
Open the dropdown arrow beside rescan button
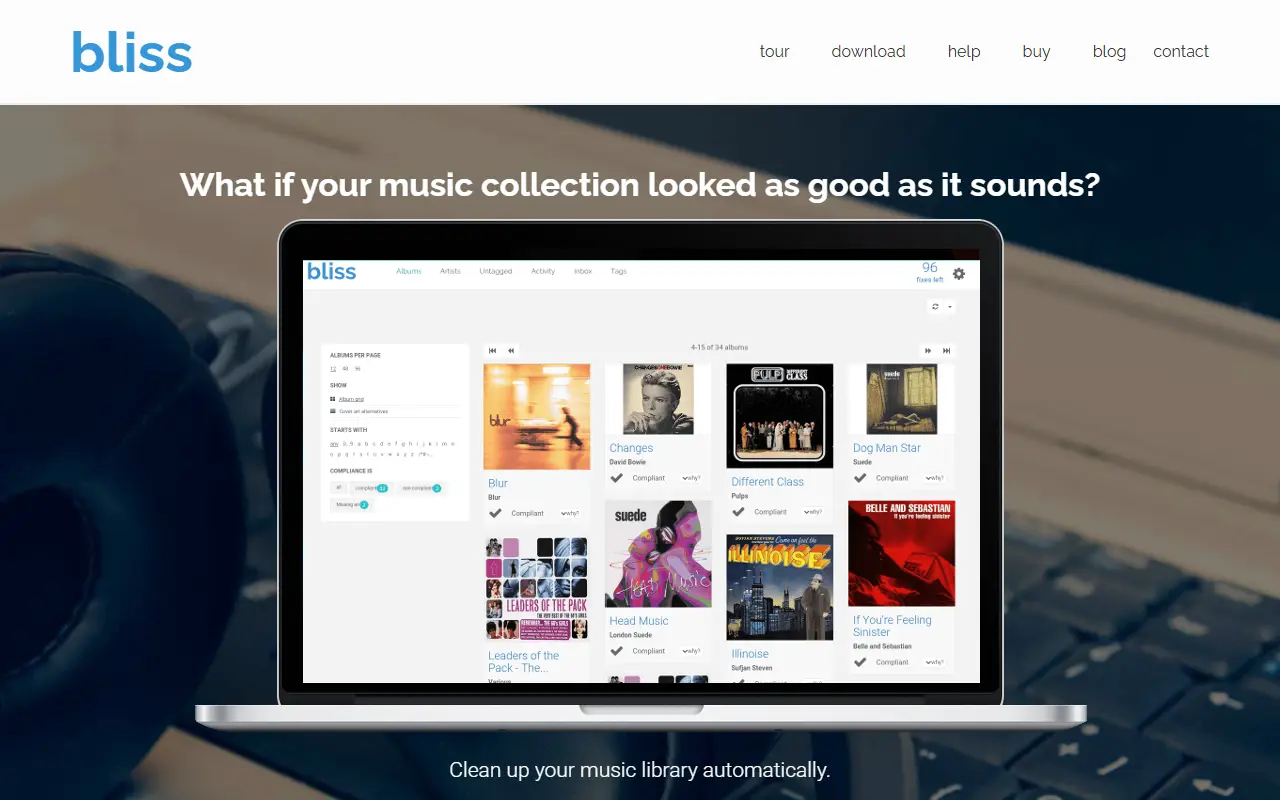coord(949,306)
